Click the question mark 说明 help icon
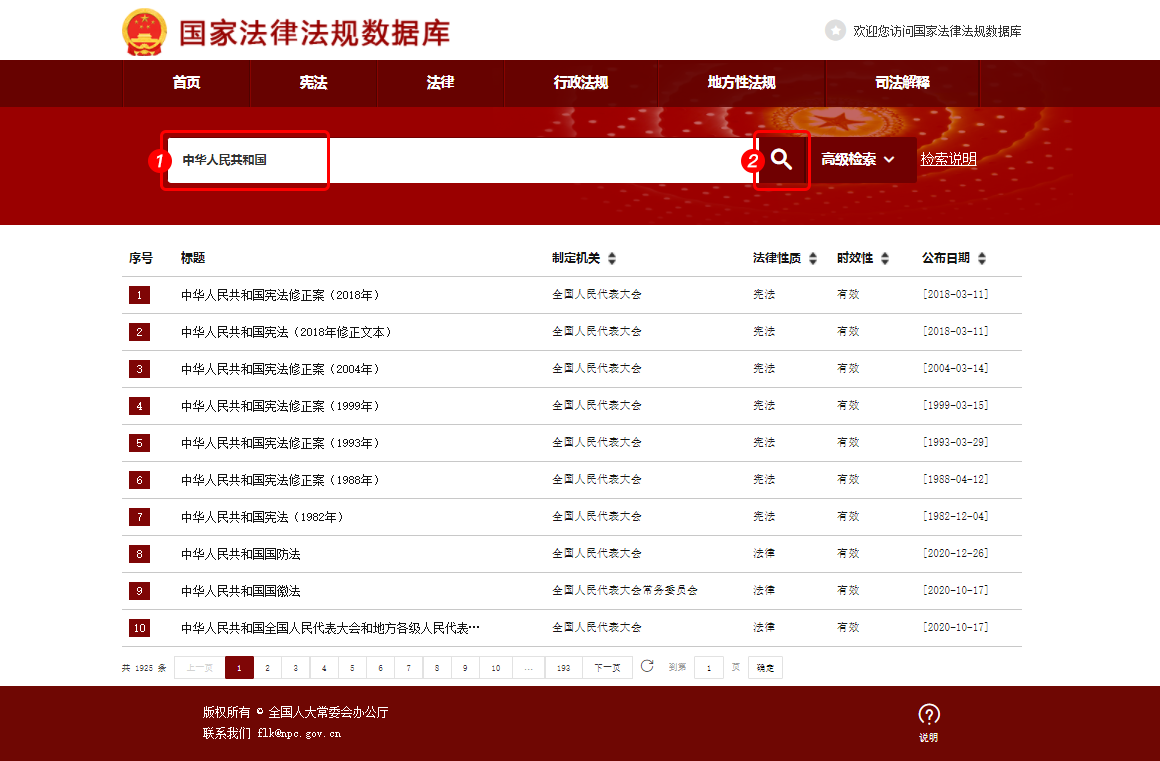 tap(928, 722)
